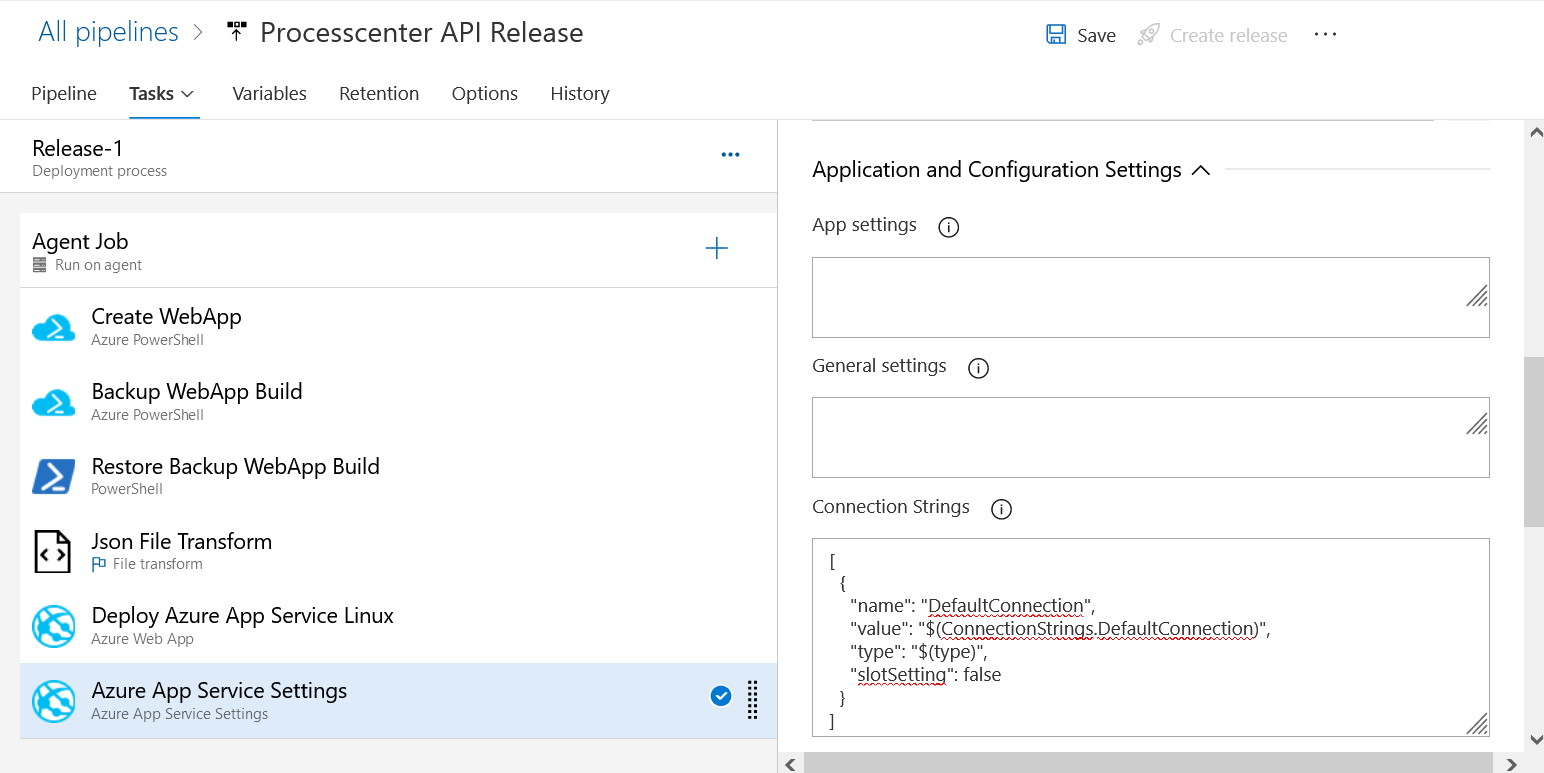
Task: Click the Create release rocket icon
Action: coord(1149,35)
